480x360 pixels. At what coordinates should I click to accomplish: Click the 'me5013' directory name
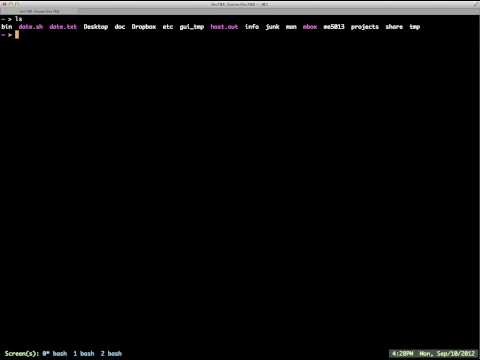pos(334,27)
